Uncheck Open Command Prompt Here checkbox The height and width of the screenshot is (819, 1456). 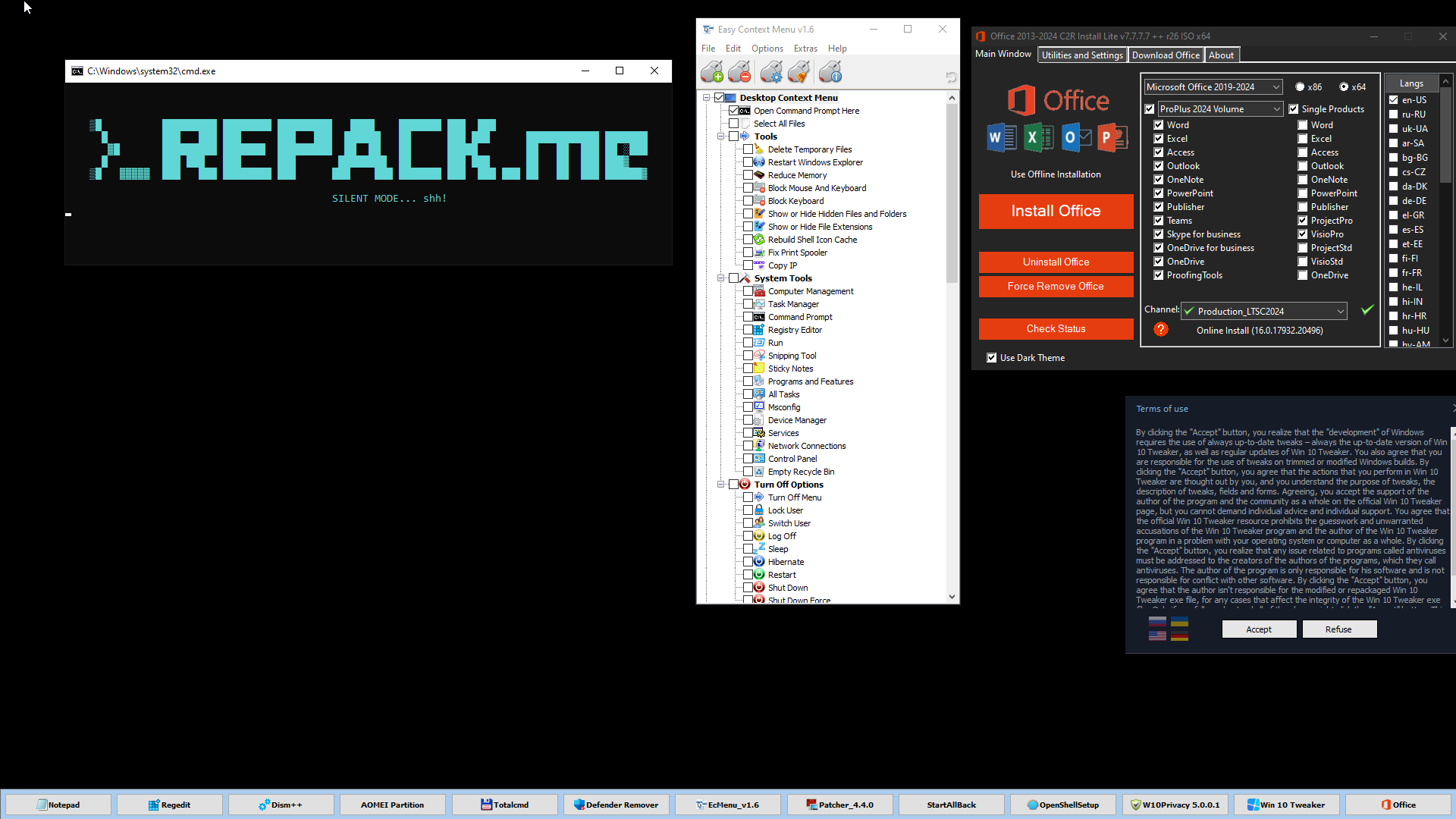[x=733, y=111]
